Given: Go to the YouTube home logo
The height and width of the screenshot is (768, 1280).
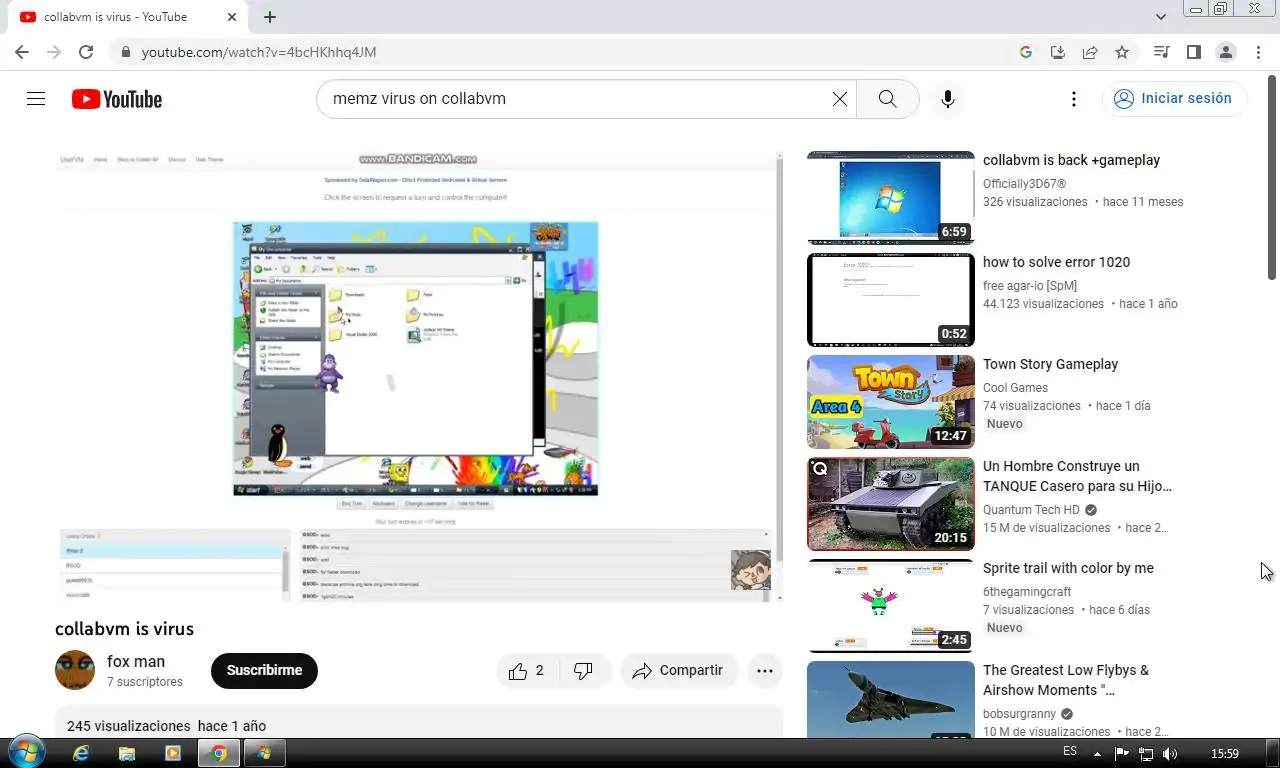Looking at the screenshot, I should (x=117, y=99).
